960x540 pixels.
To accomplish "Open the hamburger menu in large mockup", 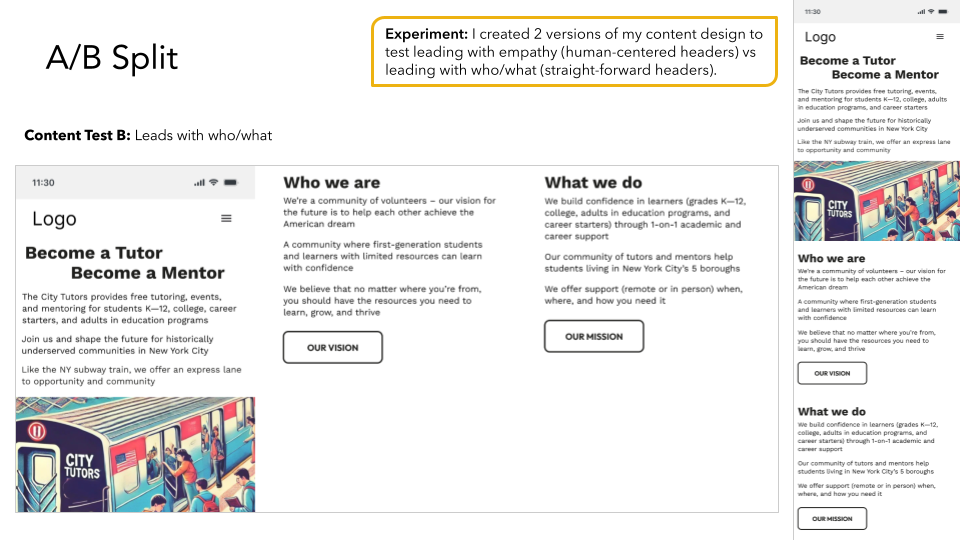I will click(226, 219).
